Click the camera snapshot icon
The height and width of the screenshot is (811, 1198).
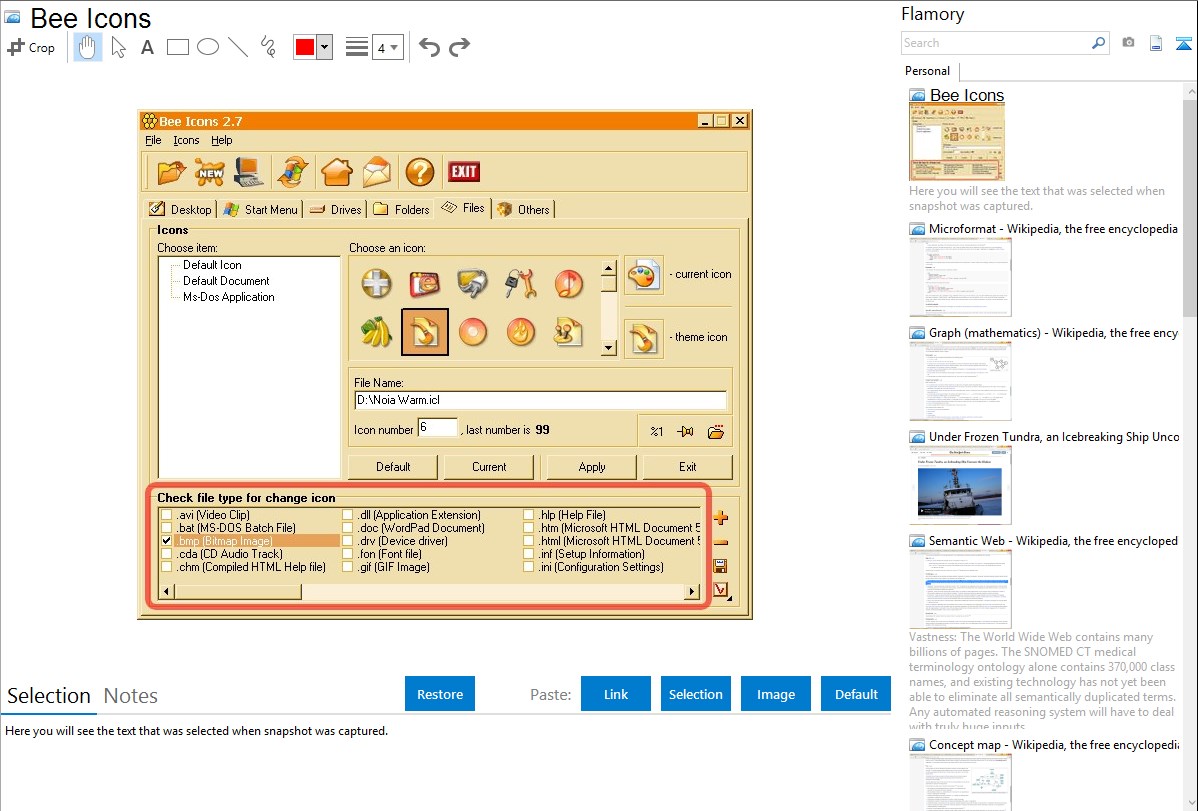pos(1128,43)
